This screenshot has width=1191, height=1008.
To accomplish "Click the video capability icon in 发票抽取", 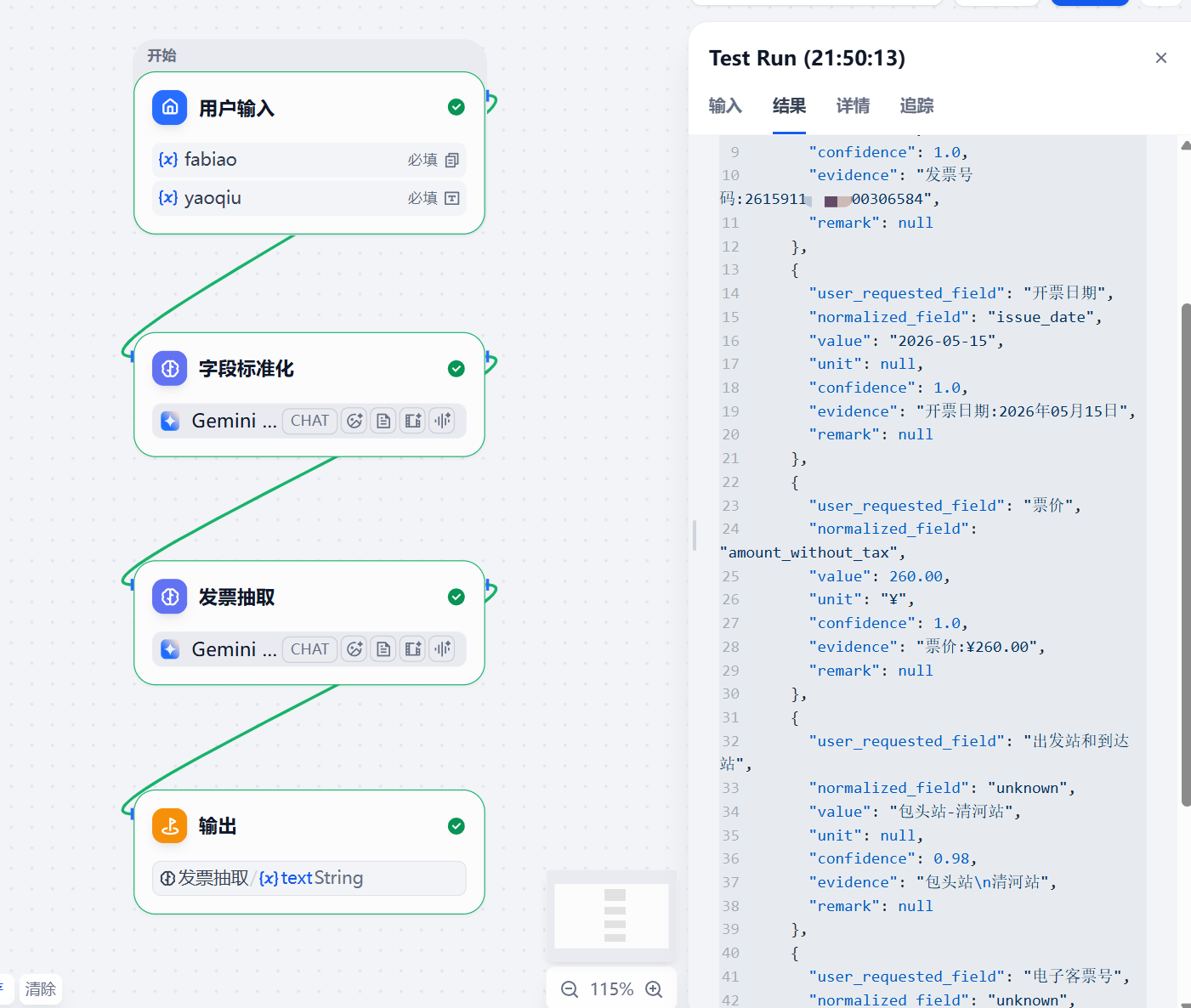I will [413, 649].
